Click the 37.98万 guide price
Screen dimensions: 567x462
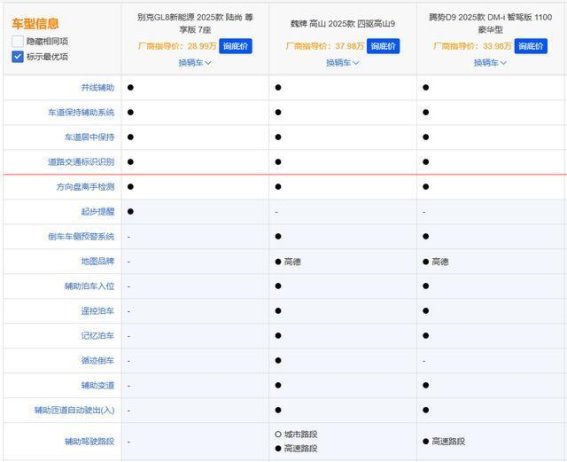pyautogui.click(x=349, y=46)
